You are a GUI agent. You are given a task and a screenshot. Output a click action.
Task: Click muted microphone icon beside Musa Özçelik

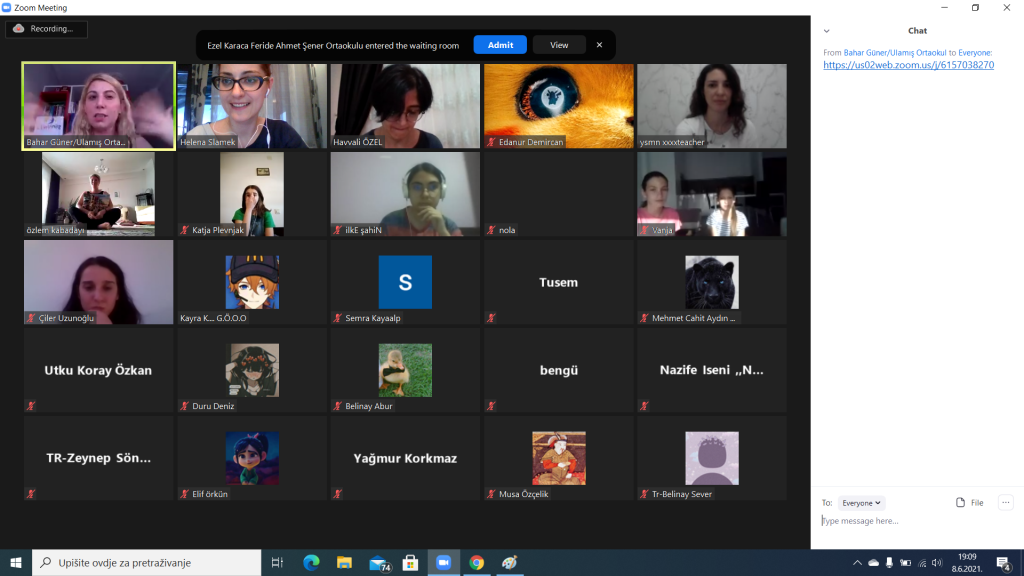[x=490, y=494]
